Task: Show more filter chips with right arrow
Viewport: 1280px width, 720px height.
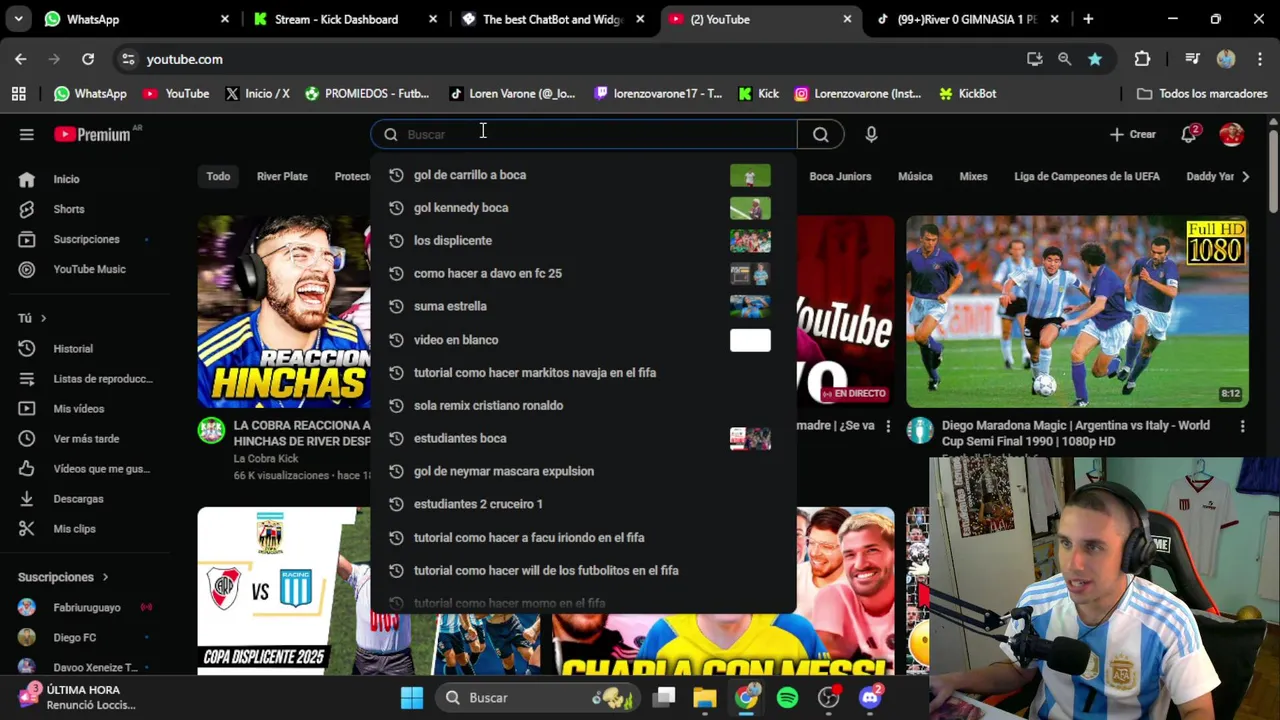Action: point(1245,176)
